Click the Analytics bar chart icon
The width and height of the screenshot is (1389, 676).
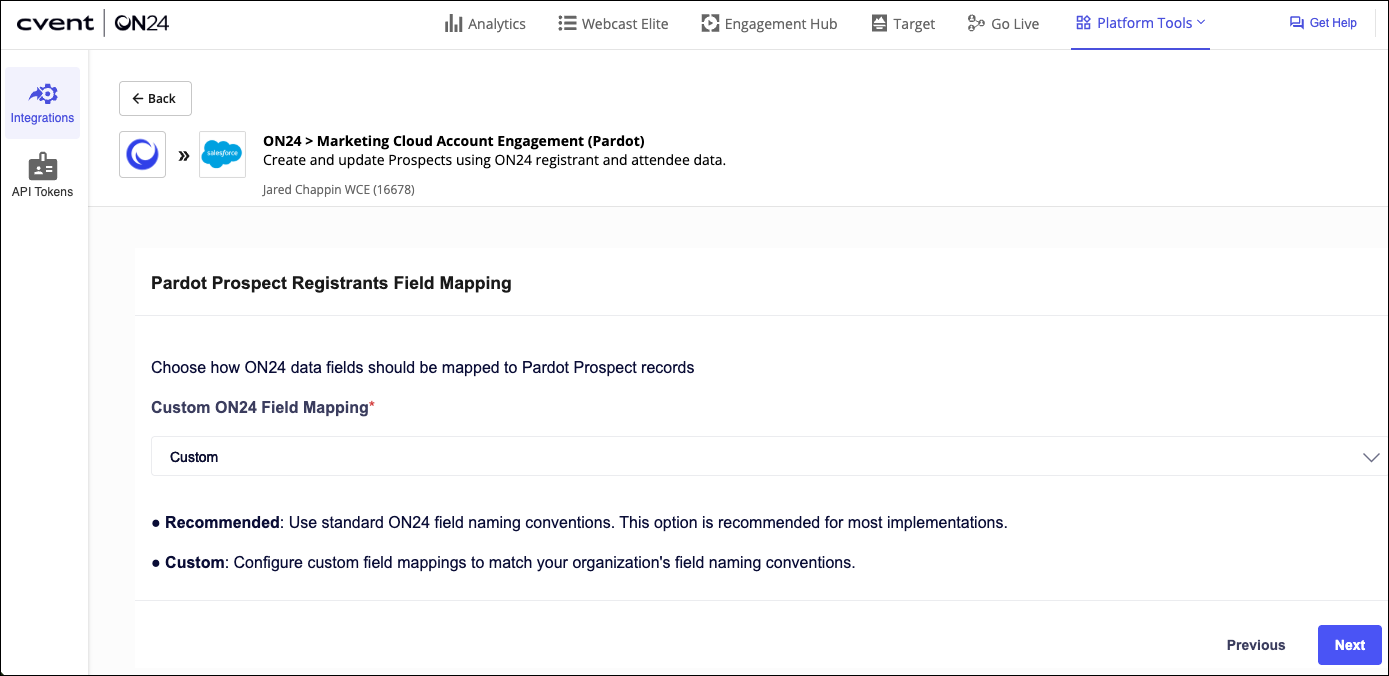click(x=453, y=23)
